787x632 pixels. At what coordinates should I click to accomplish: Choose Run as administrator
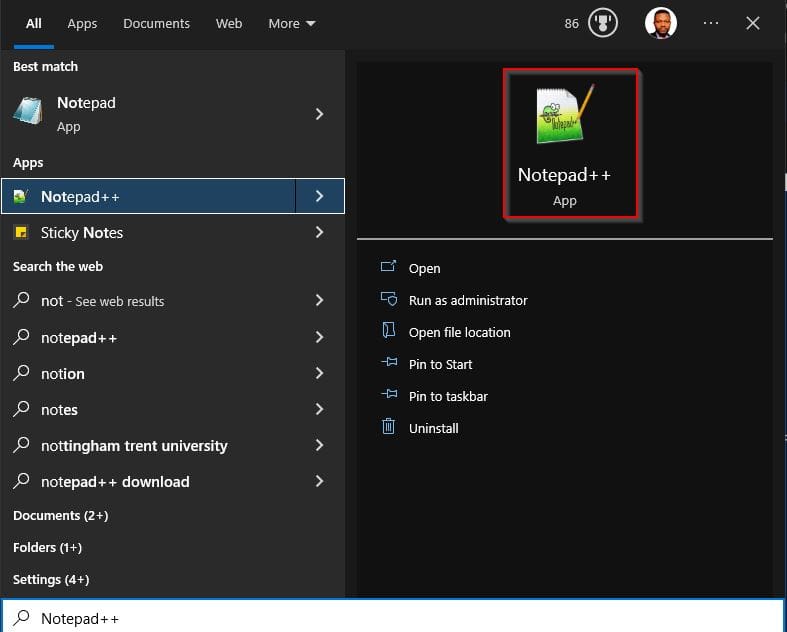tap(468, 300)
